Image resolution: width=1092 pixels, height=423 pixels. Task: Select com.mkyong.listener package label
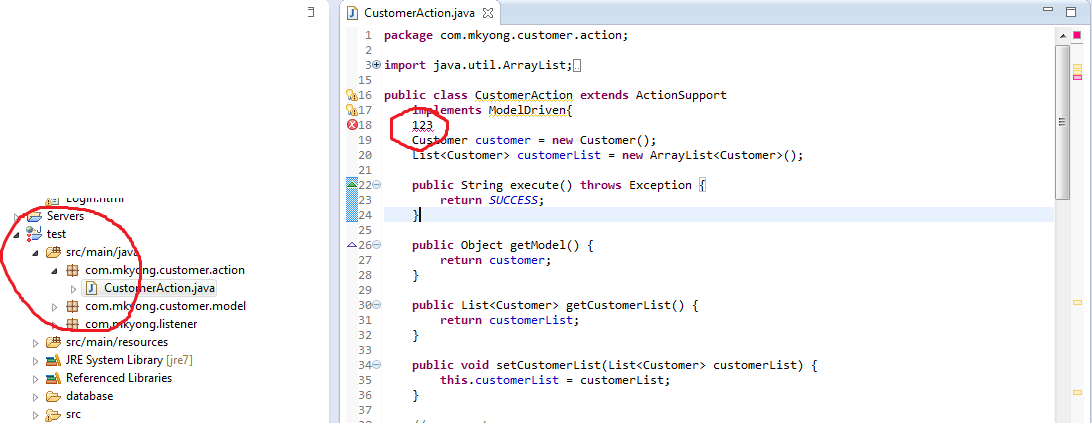click(x=141, y=324)
